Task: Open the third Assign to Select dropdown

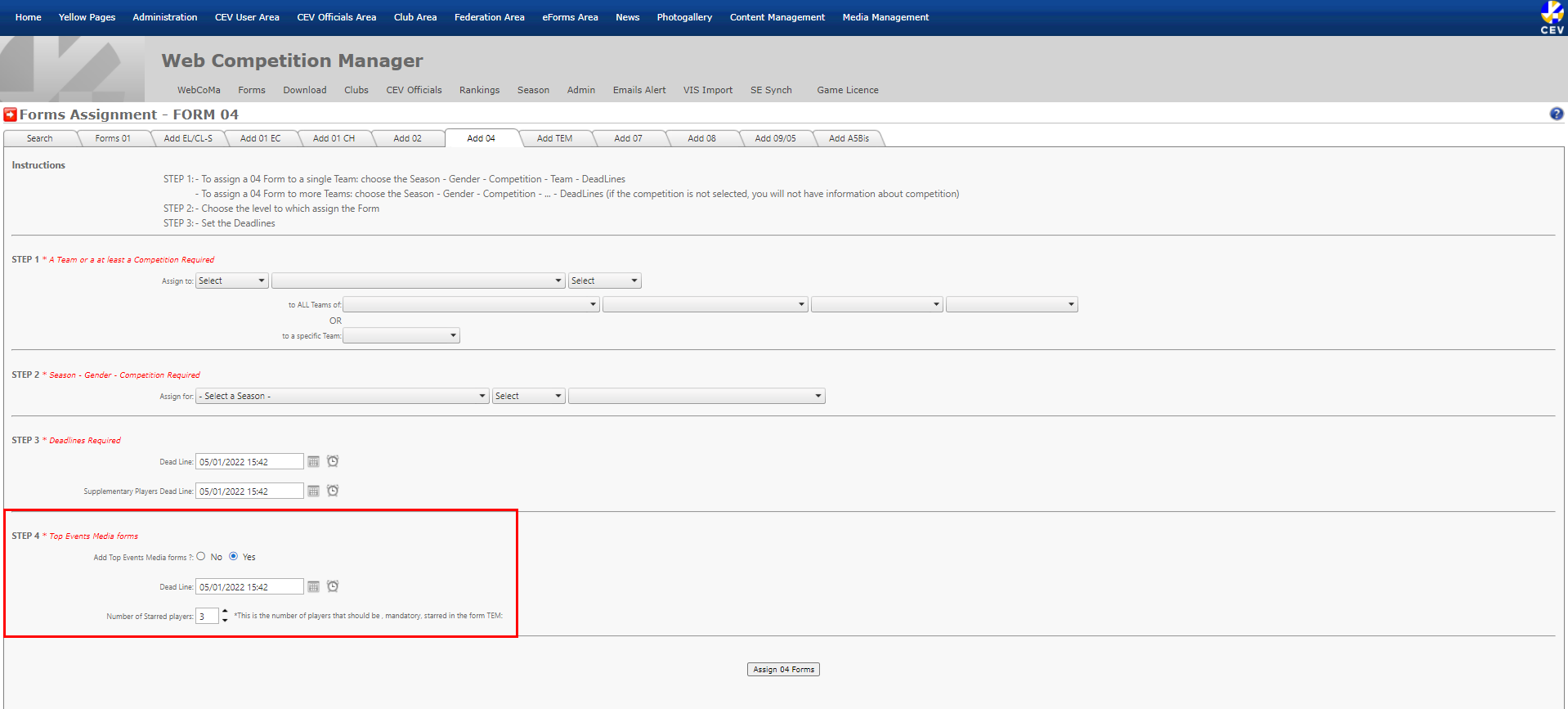Action: [x=605, y=280]
